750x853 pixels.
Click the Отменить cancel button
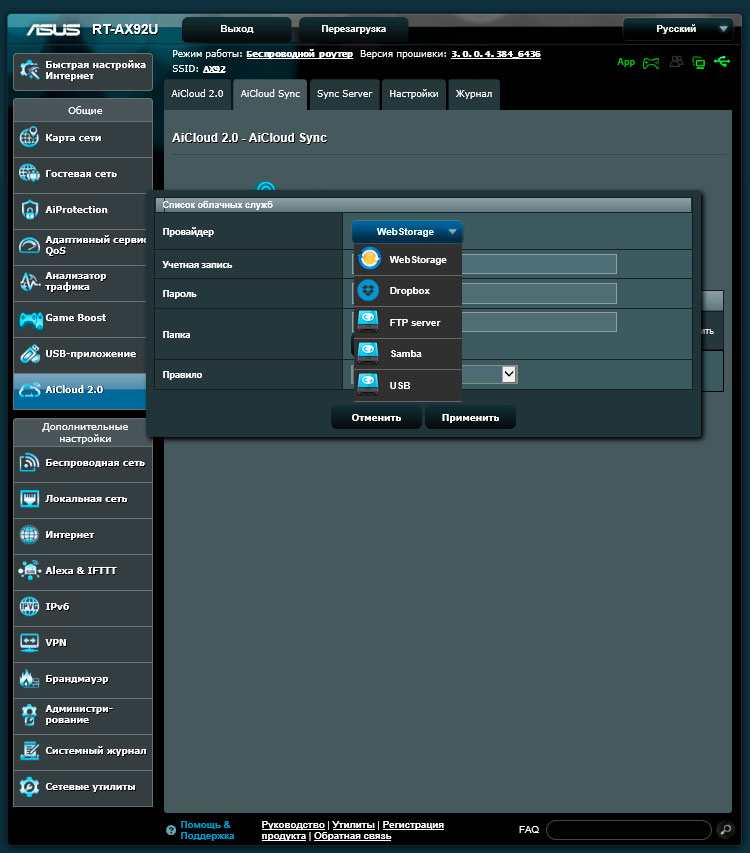[376, 418]
